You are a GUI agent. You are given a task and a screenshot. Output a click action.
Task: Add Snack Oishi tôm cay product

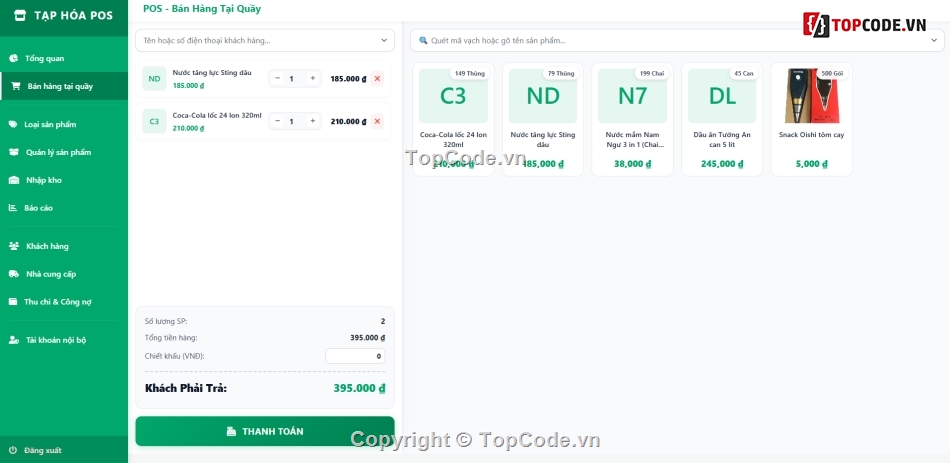click(x=811, y=120)
